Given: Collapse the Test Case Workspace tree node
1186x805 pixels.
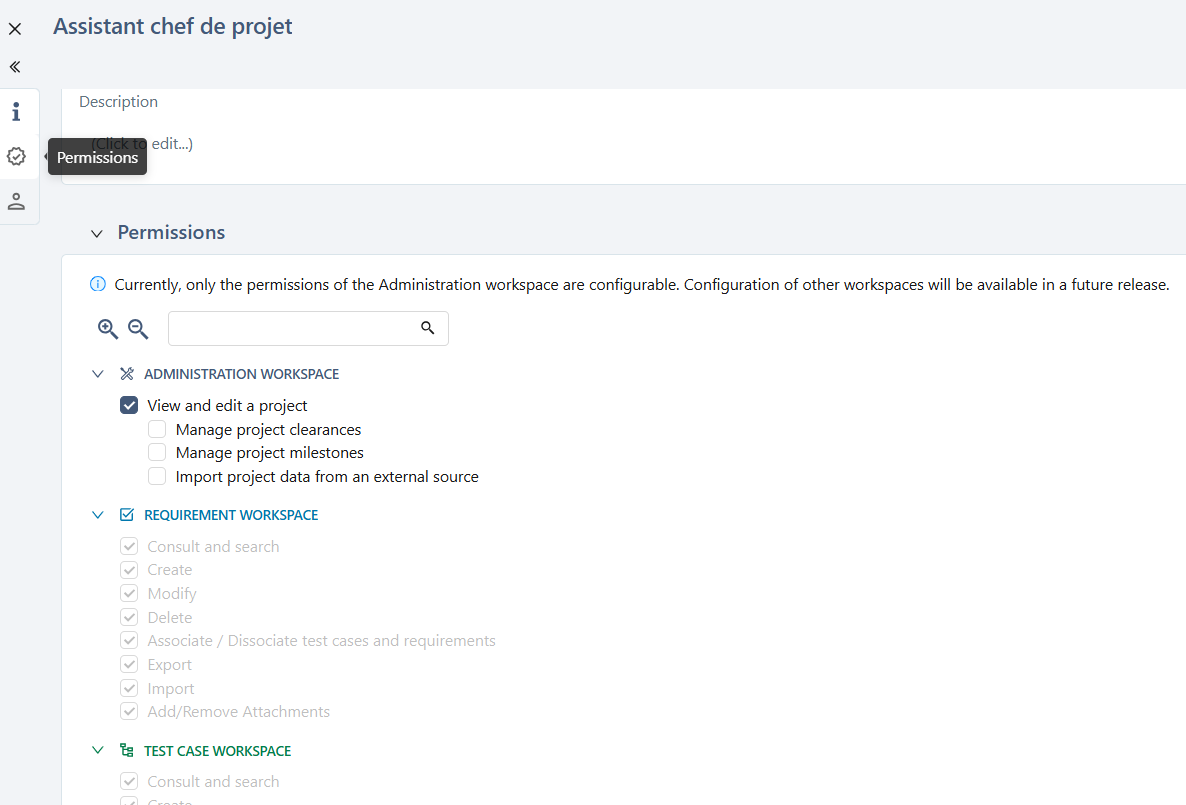Looking at the screenshot, I should click(x=97, y=749).
